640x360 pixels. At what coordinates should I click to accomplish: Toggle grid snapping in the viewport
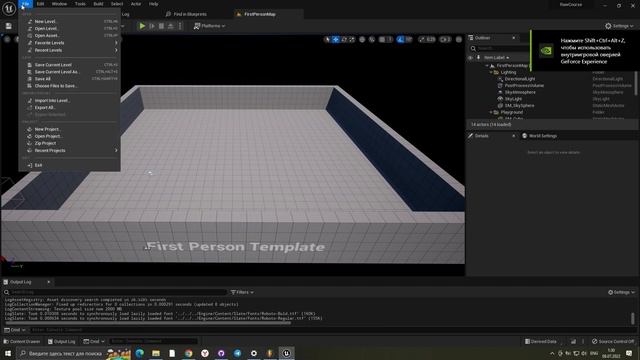[x=382, y=40]
